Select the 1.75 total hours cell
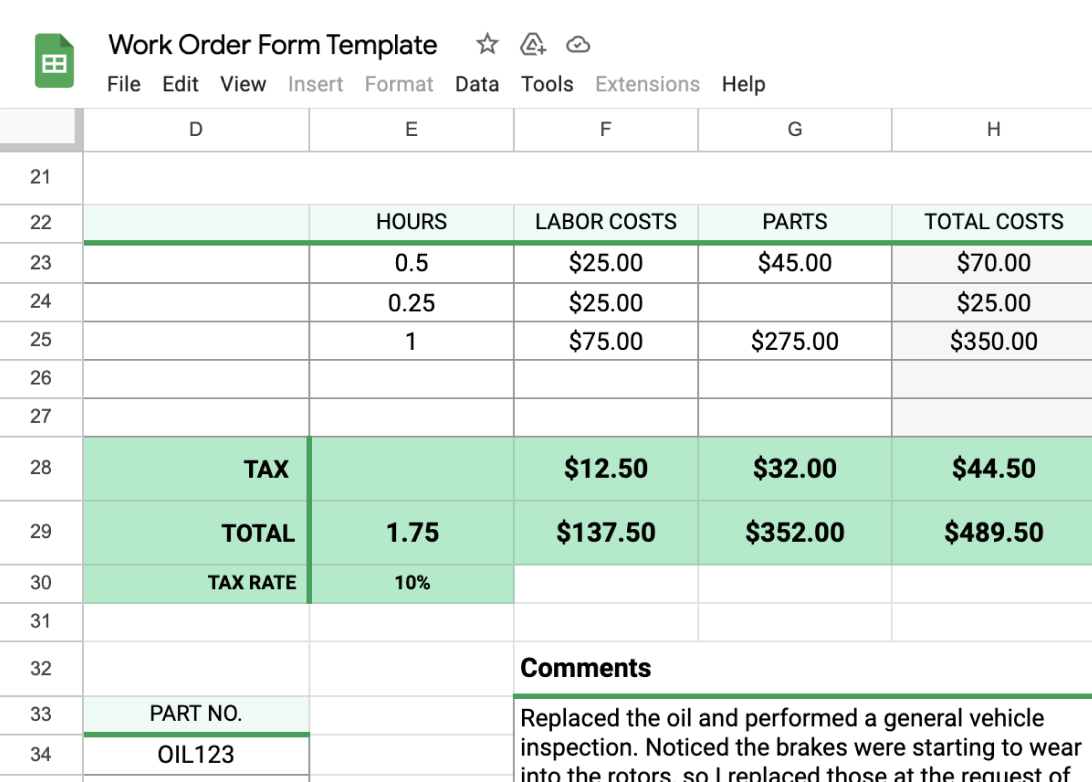The width and height of the screenshot is (1092, 782). click(x=412, y=533)
